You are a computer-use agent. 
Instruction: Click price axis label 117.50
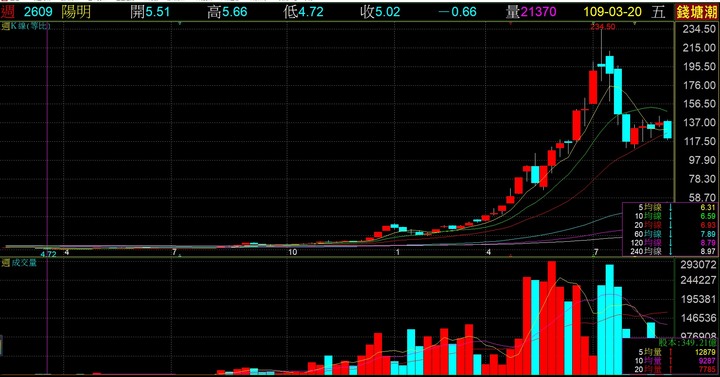coord(699,141)
